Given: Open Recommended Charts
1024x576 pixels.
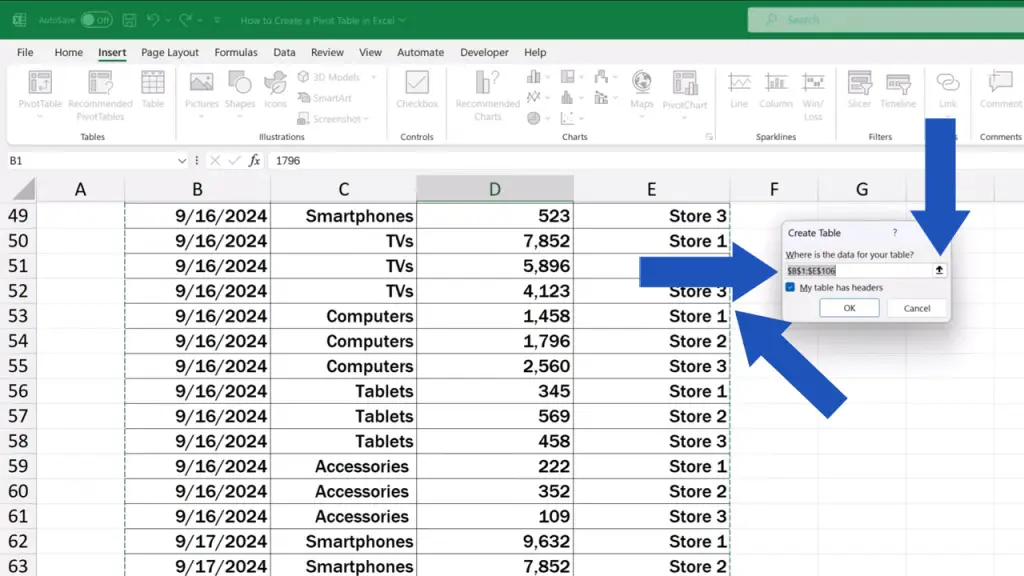Looking at the screenshot, I should 488,95.
